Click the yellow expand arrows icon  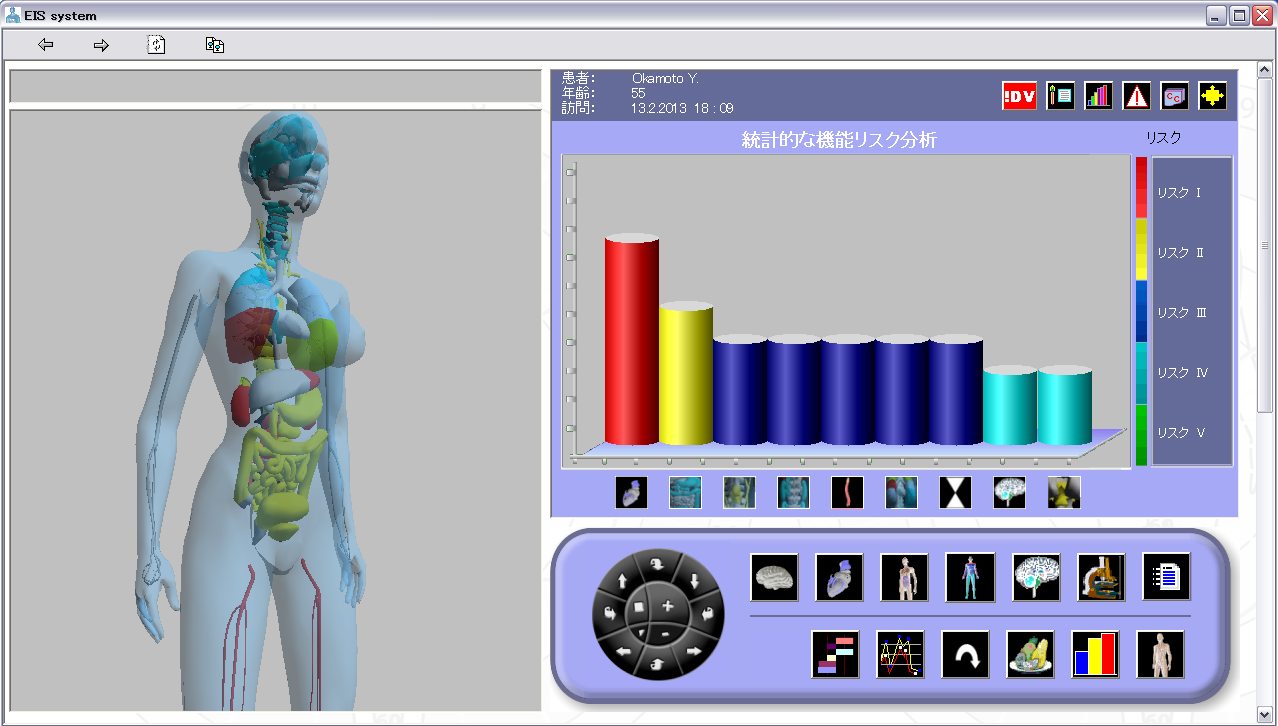coord(1211,96)
